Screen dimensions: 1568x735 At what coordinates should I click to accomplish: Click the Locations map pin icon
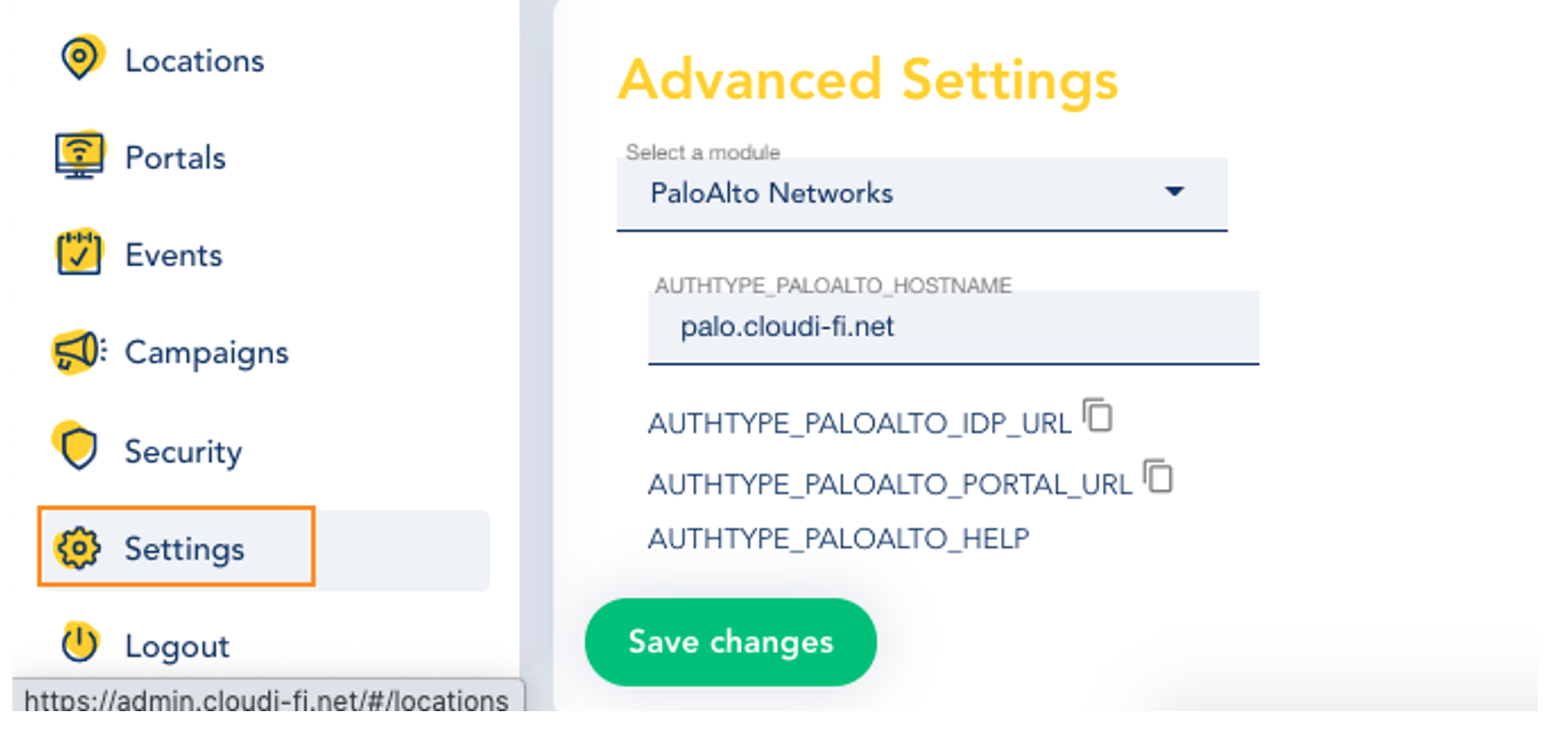point(81,58)
